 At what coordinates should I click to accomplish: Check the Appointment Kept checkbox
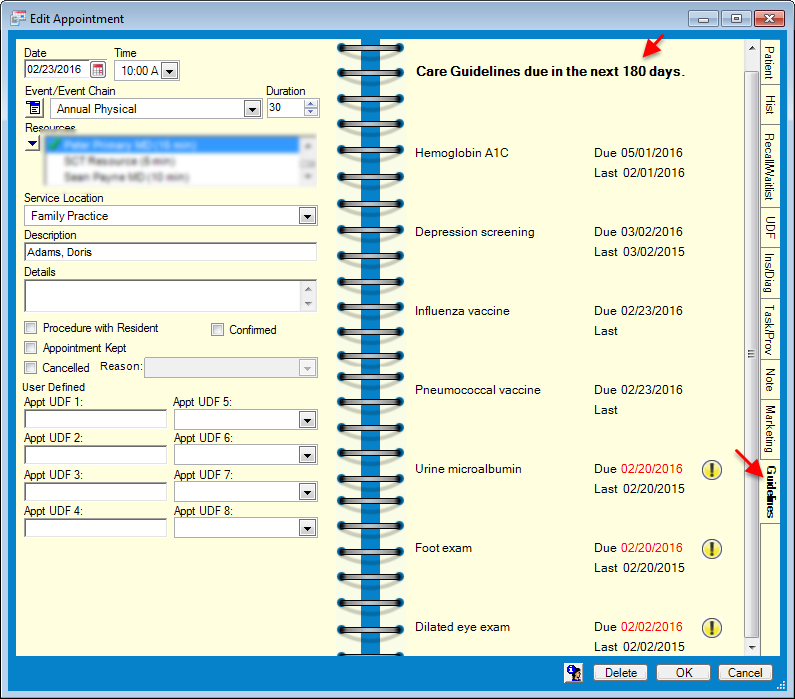31,348
